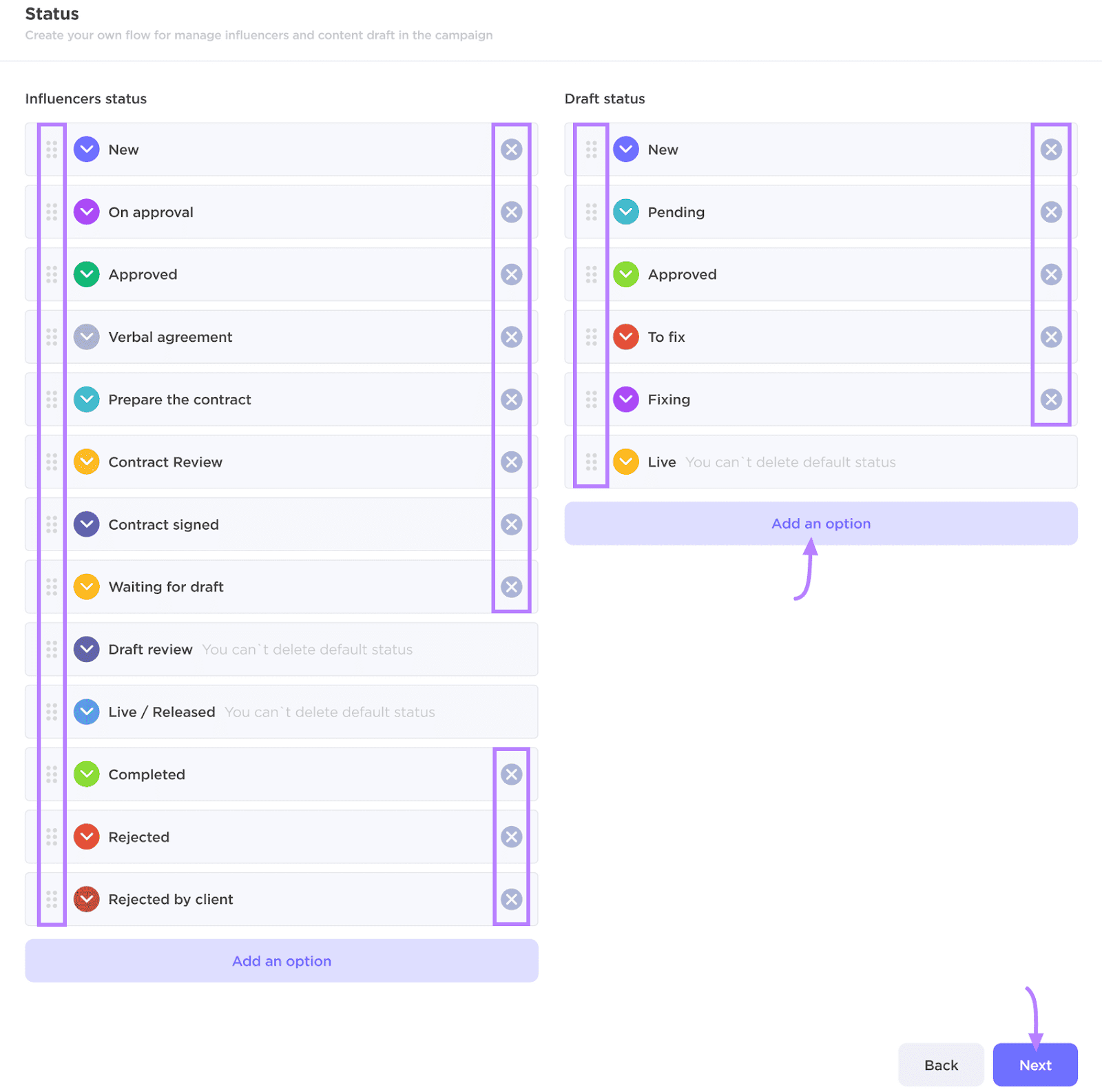Screen dimensions: 1102x1092
Task: Expand the color dropdown beside "Prepare the contract"
Action: click(86, 399)
